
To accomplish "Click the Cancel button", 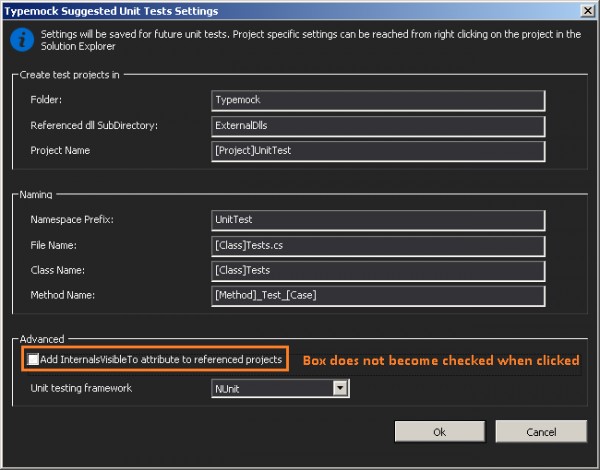I will 541,432.
